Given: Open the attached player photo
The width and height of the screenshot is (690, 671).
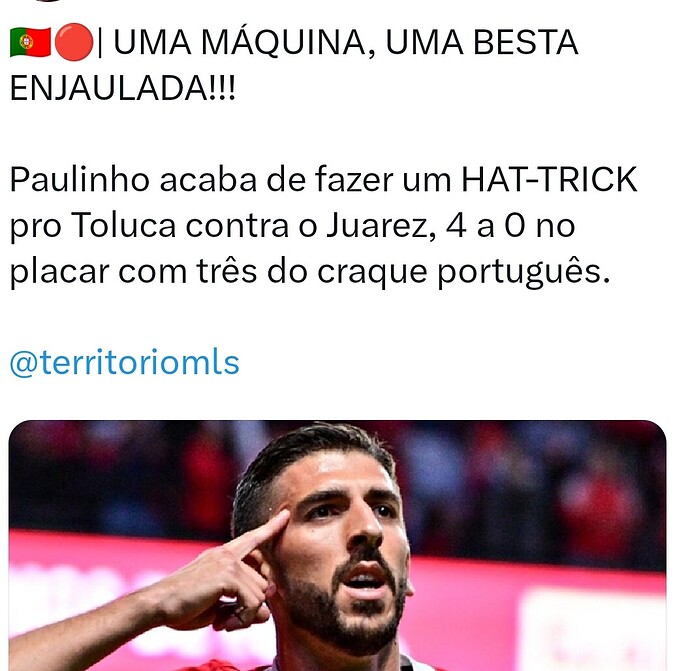Looking at the screenshot, I should (338, 546).
